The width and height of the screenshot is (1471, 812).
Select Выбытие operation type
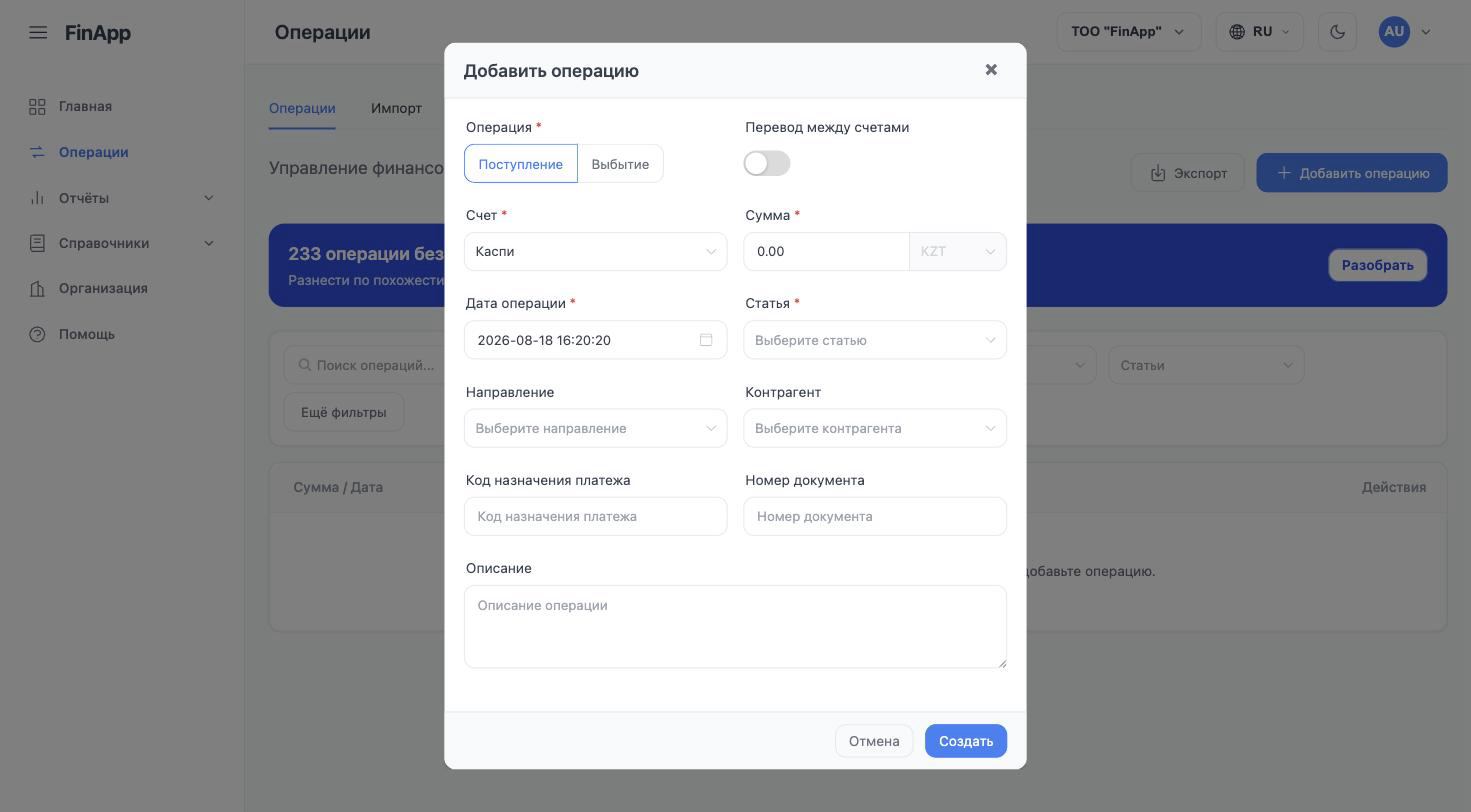click(620, 164)
